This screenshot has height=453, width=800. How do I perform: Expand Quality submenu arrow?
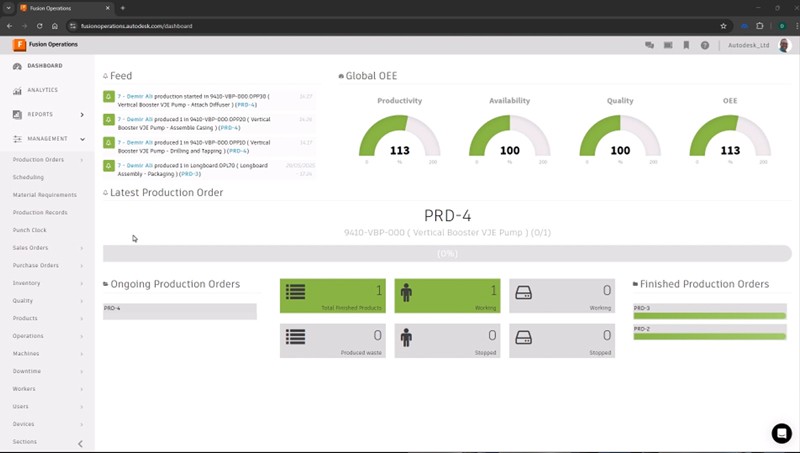click(x=82, y=301)
